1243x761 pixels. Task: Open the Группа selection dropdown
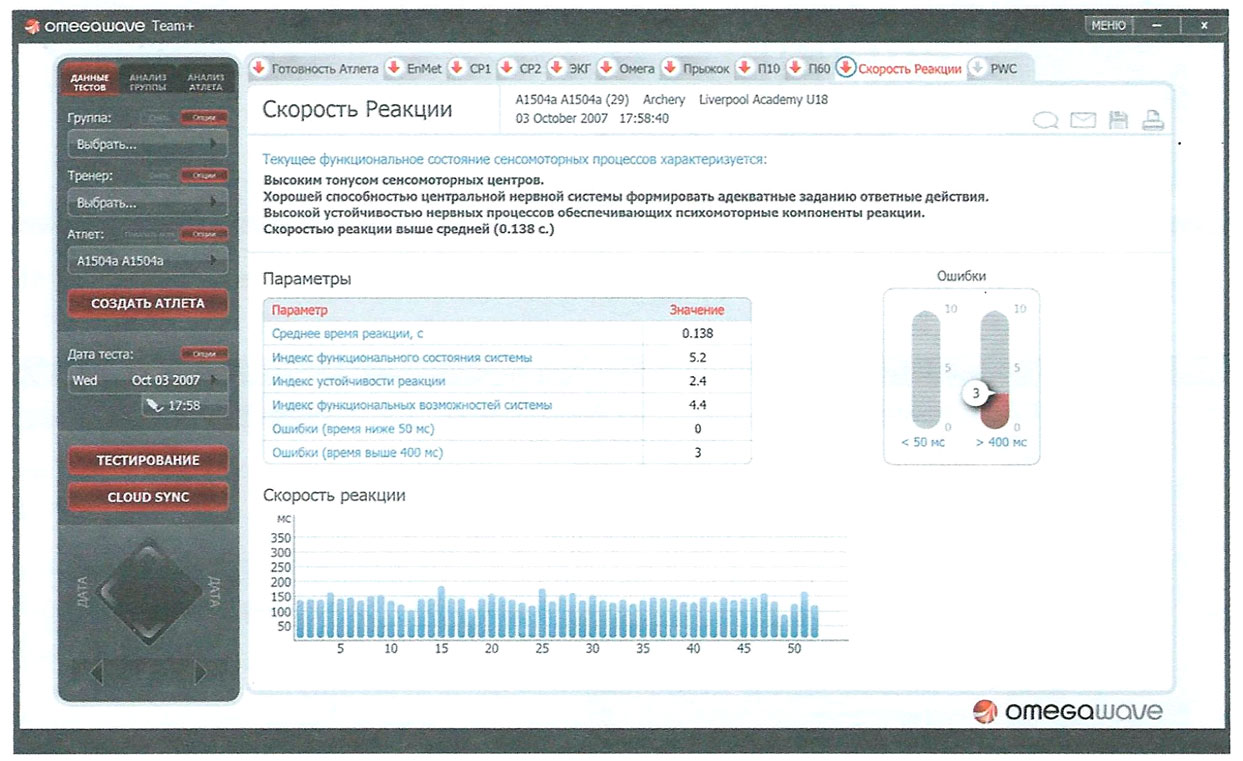147,144
